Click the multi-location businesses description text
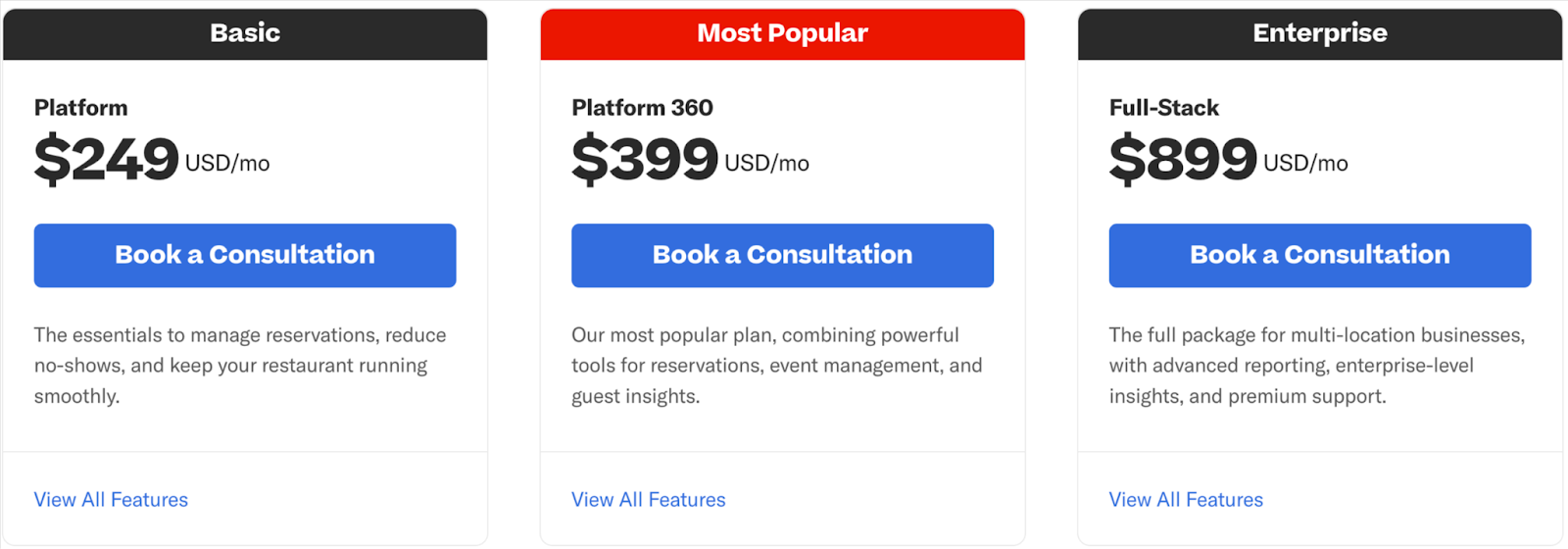 1317,366
